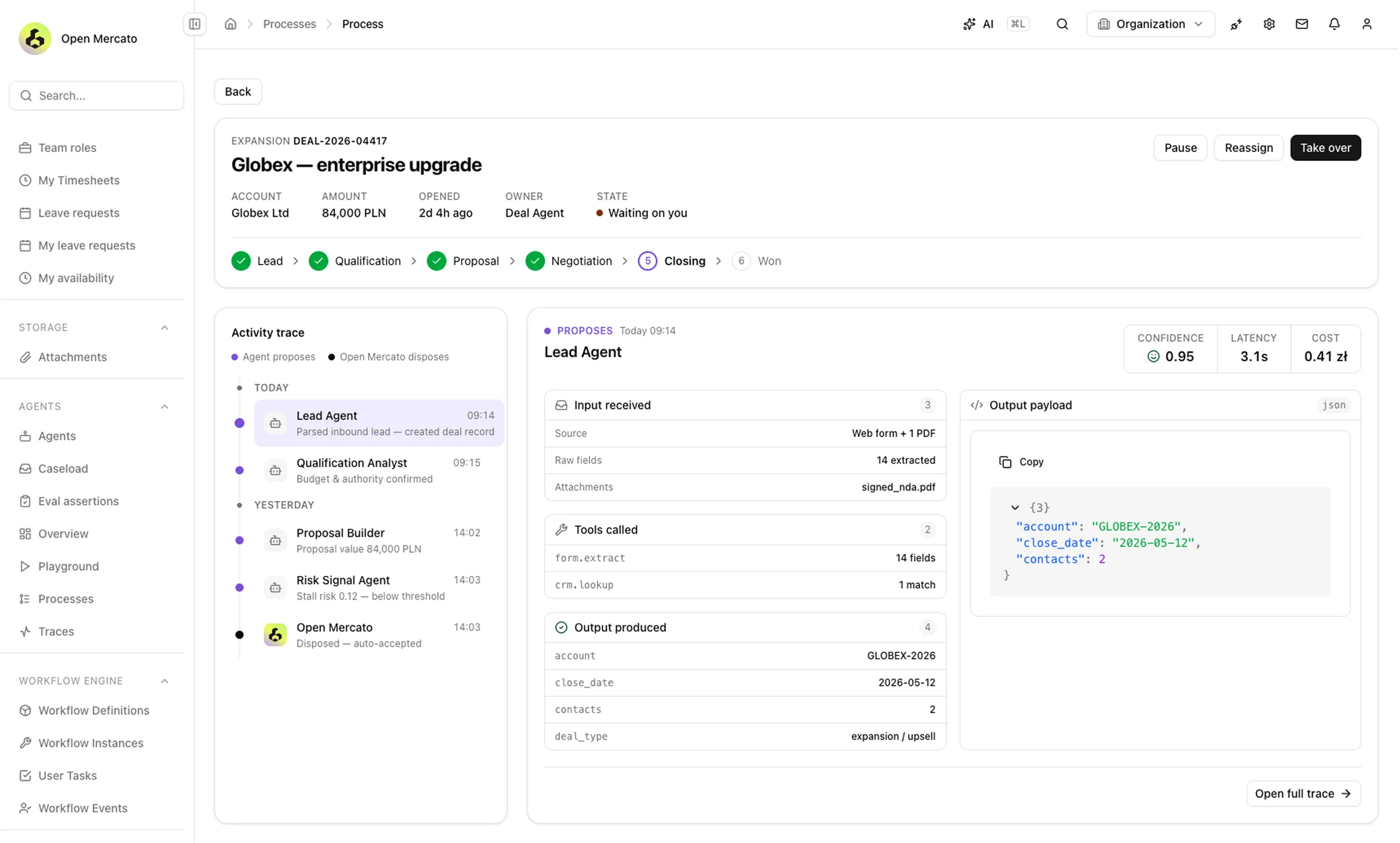This screenshot has width=1400, height=843.
Task: Select the Negotiation stage step
Action: tap(569, 261)
